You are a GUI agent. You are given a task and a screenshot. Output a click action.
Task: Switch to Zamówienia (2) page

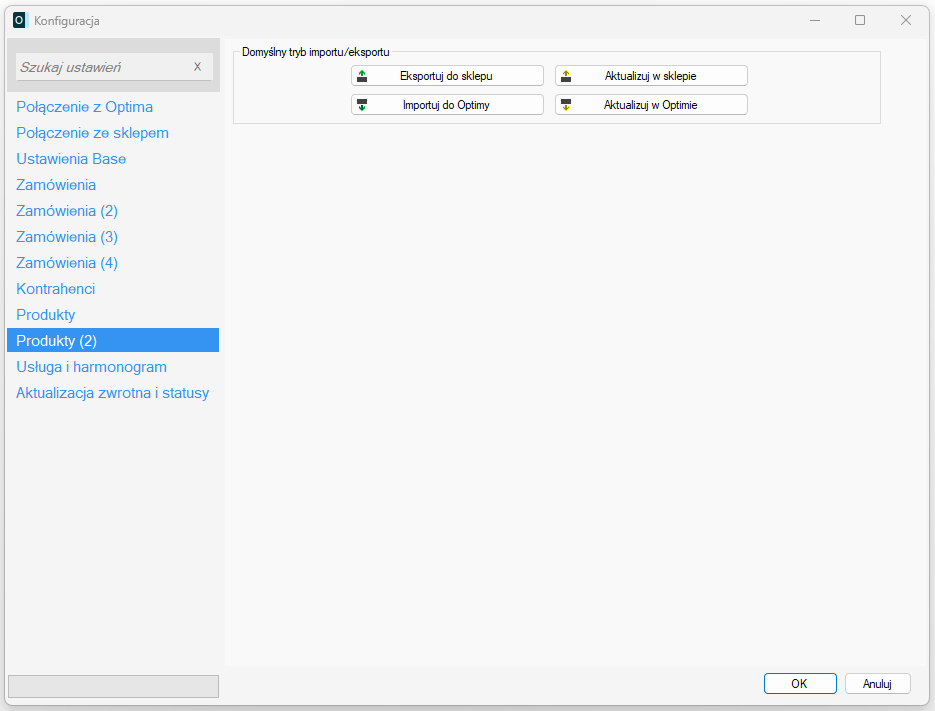coord(67,211)
